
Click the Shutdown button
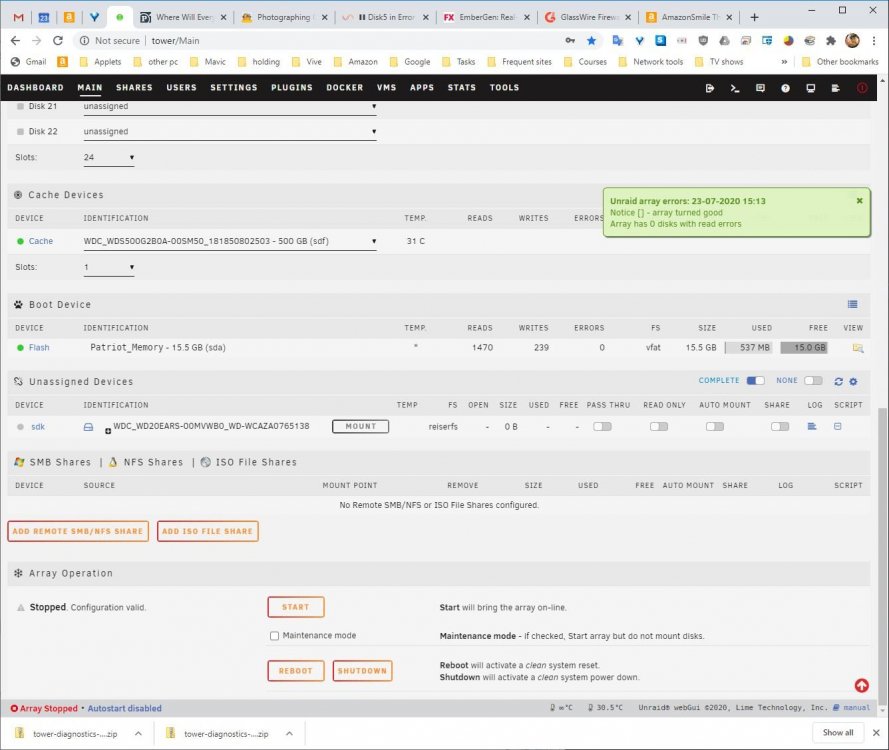coord(362,671)
